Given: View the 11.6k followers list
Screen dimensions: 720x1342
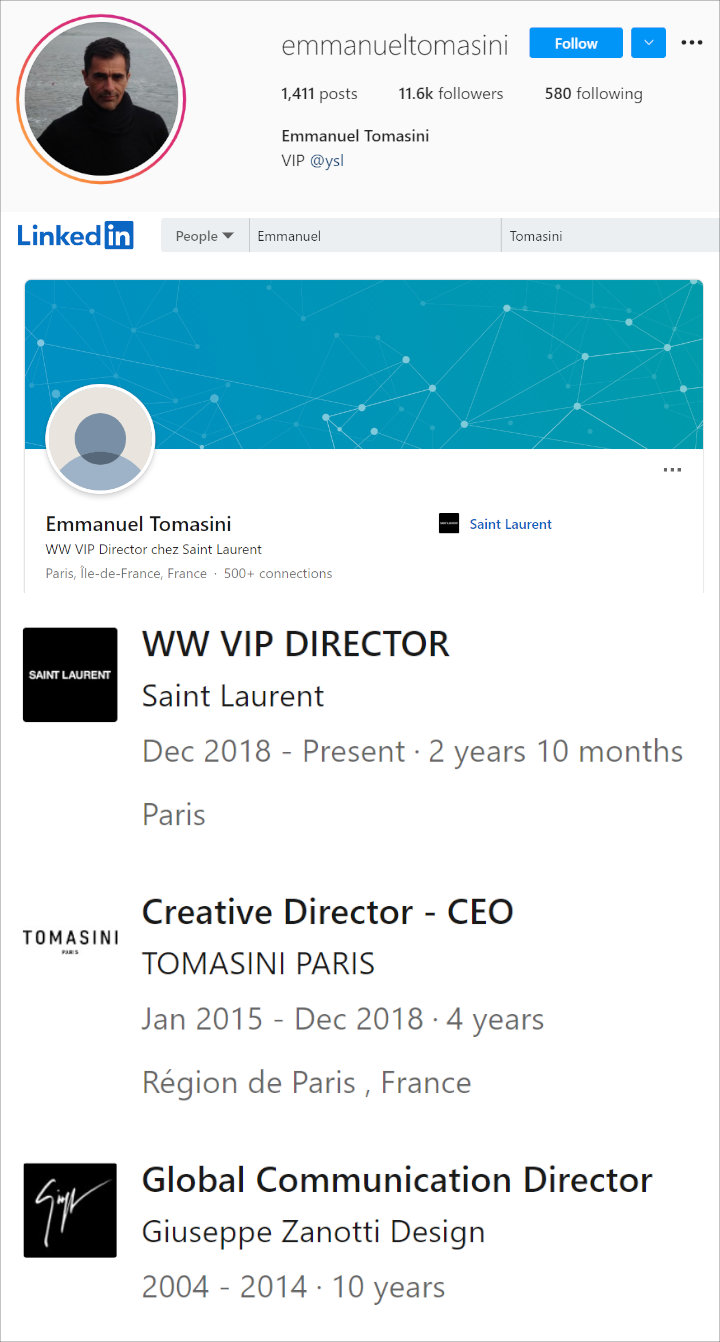Looking at the screenshot, I should coord(451,94).
